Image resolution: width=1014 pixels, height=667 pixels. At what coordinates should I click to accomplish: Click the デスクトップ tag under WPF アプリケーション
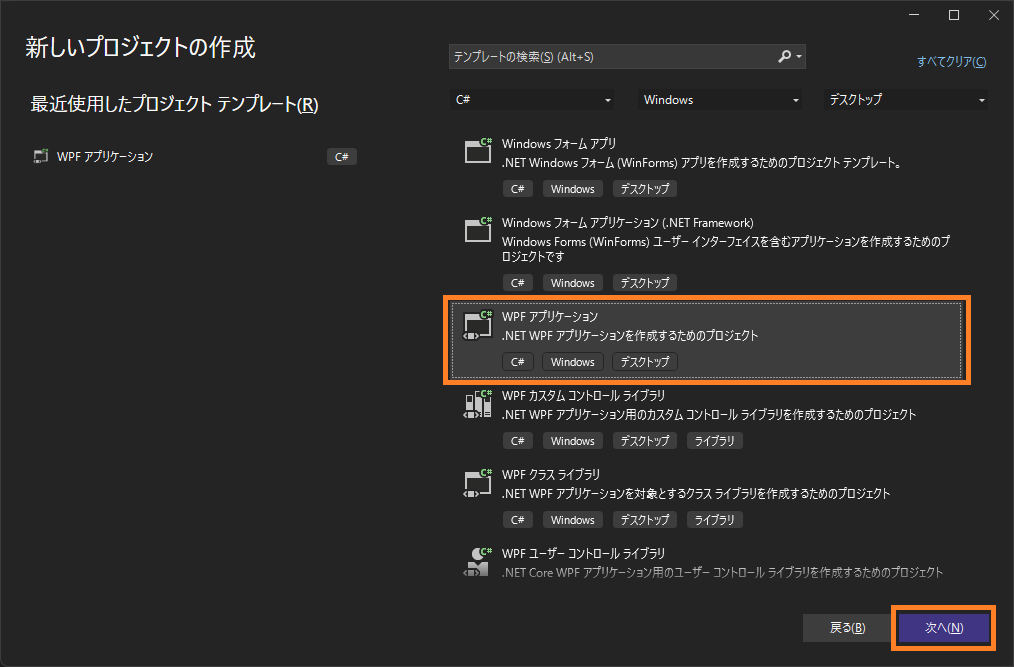tap(645, 362)
